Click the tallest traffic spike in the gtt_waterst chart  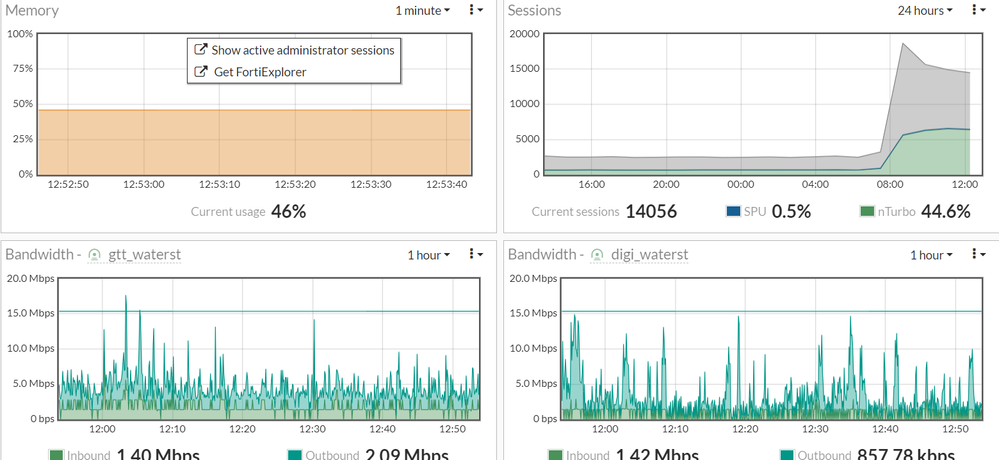(126, 297)
